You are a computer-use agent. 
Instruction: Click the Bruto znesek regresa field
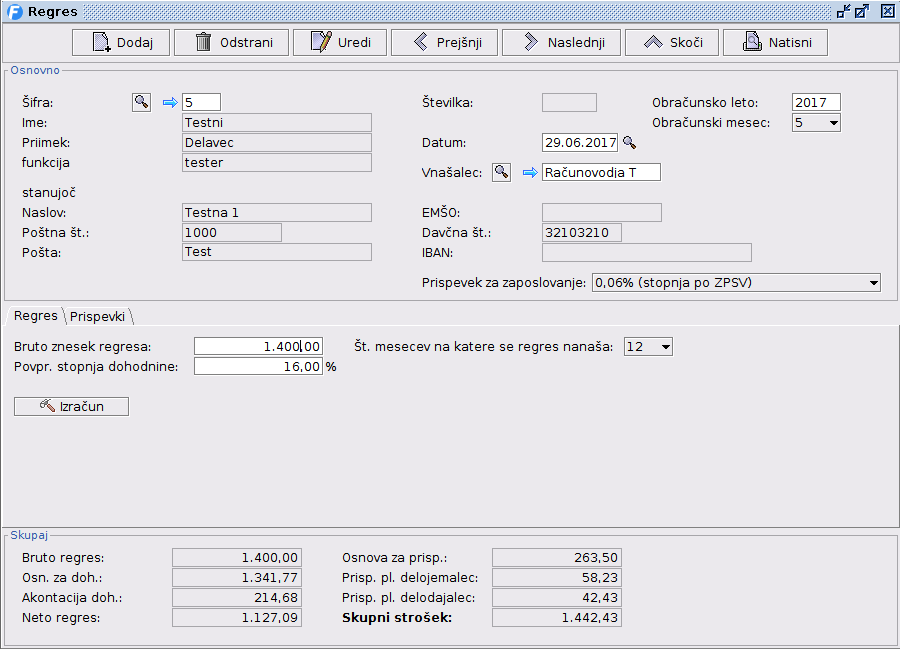pos(258,346)
